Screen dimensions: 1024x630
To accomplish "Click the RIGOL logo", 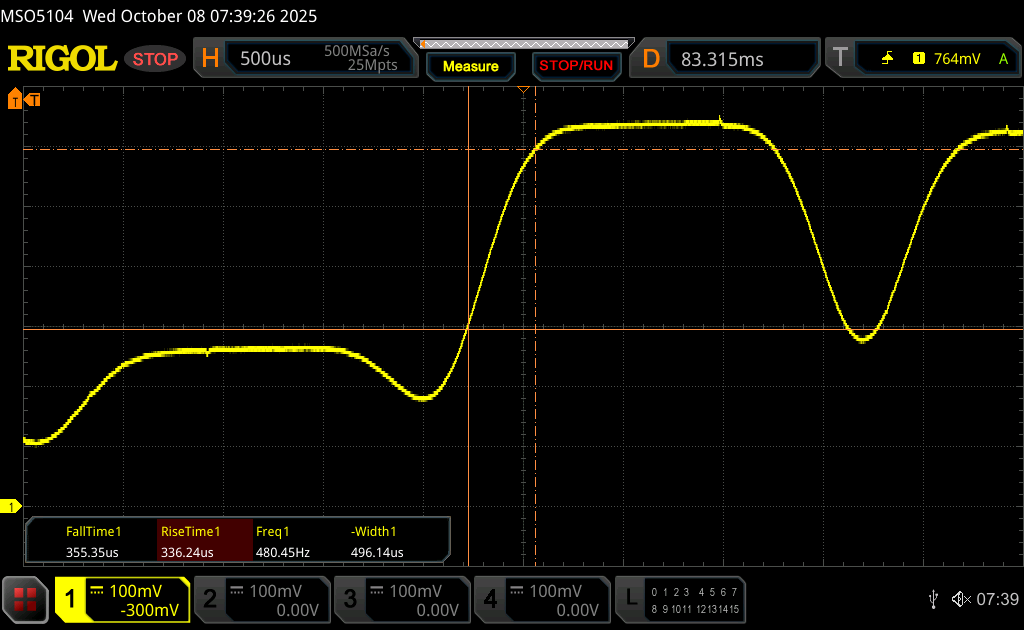I will click(x=62, y=59).
